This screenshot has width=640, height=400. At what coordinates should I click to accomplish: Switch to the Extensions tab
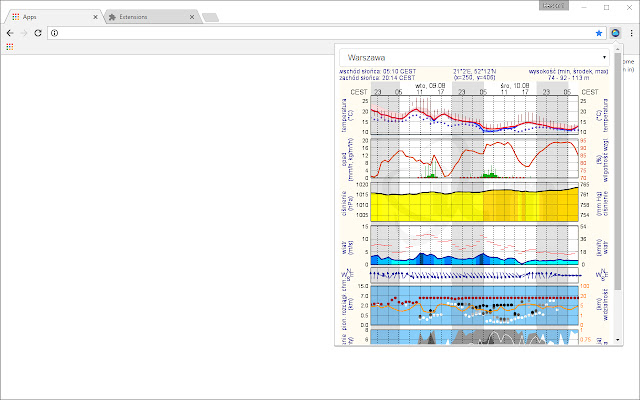tap(152, 17)
